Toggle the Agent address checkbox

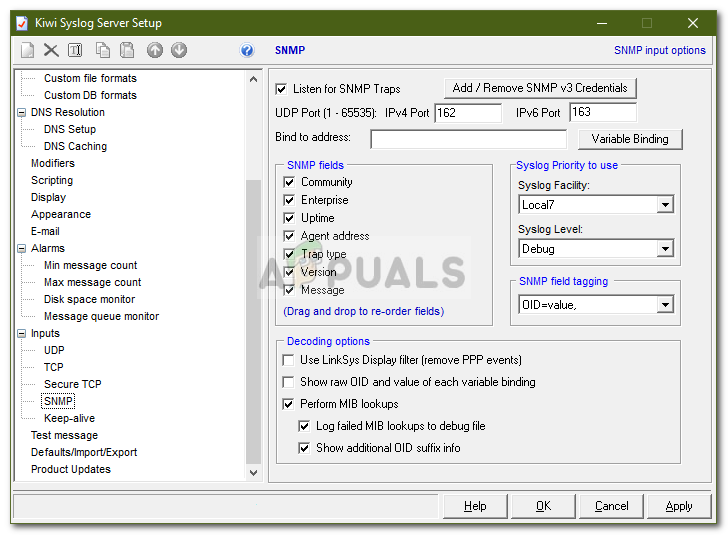(289, 236)
